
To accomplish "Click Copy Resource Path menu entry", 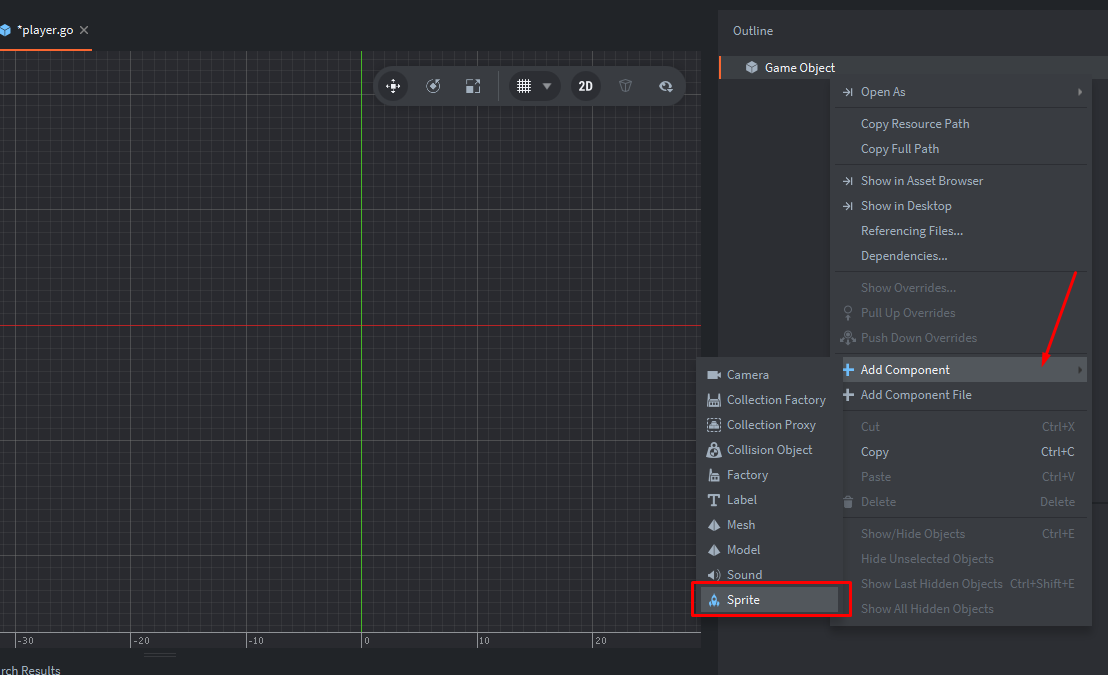I will pos(914,124).
